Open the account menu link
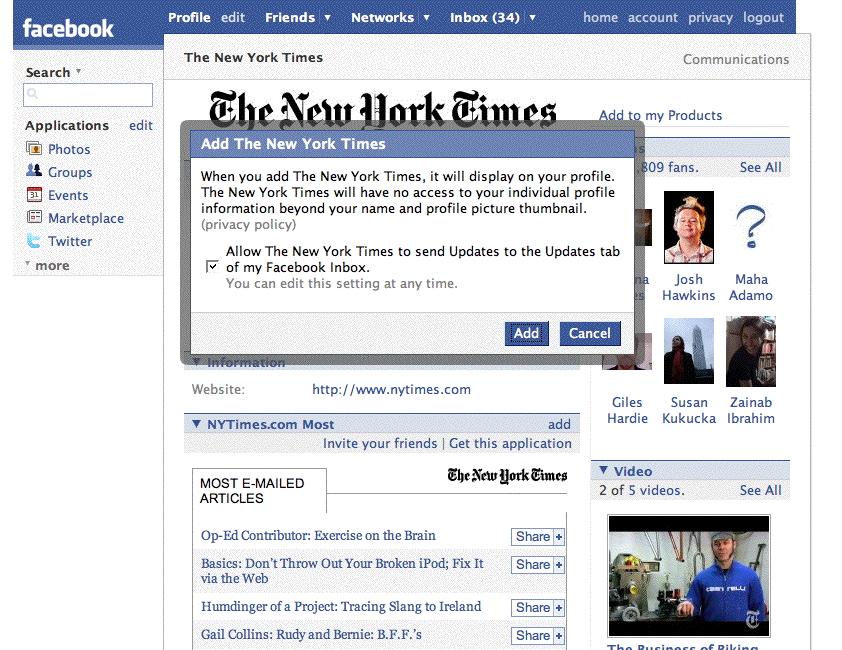 point(652,17)
